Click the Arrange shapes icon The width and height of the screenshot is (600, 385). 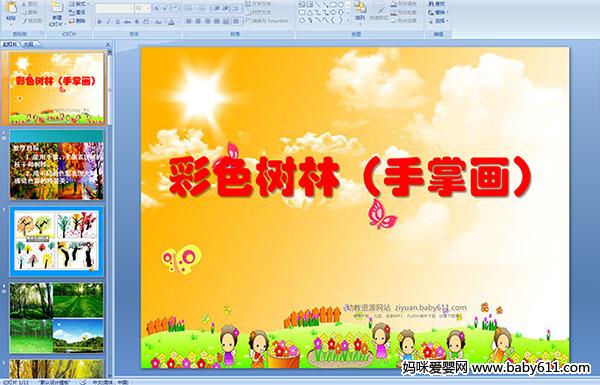coord(360,10)
